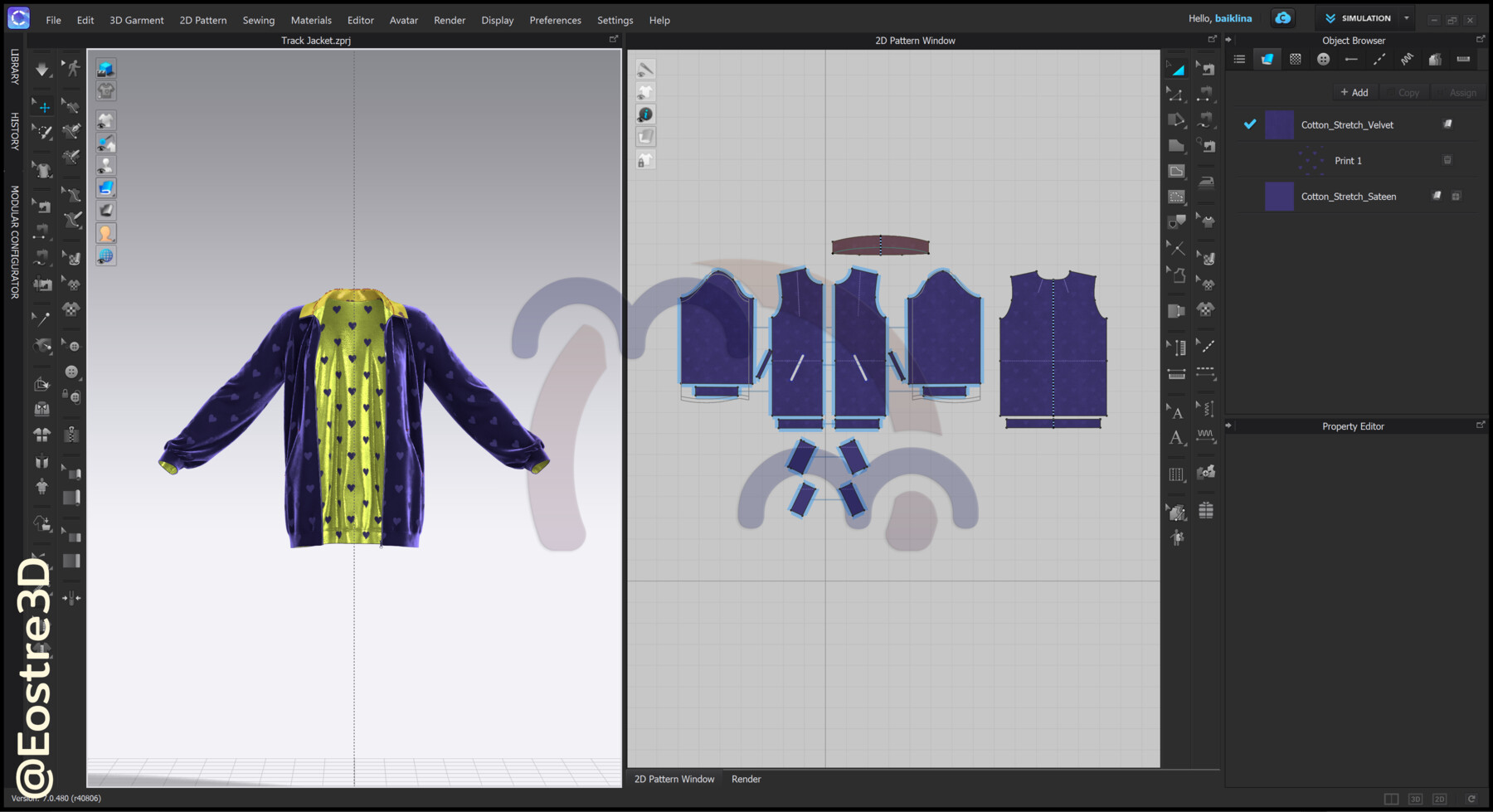The height and width of the screenshot is (812, 1493).
Task: Toggle avatar visibility in the 3D window
Action: (105, 164)
